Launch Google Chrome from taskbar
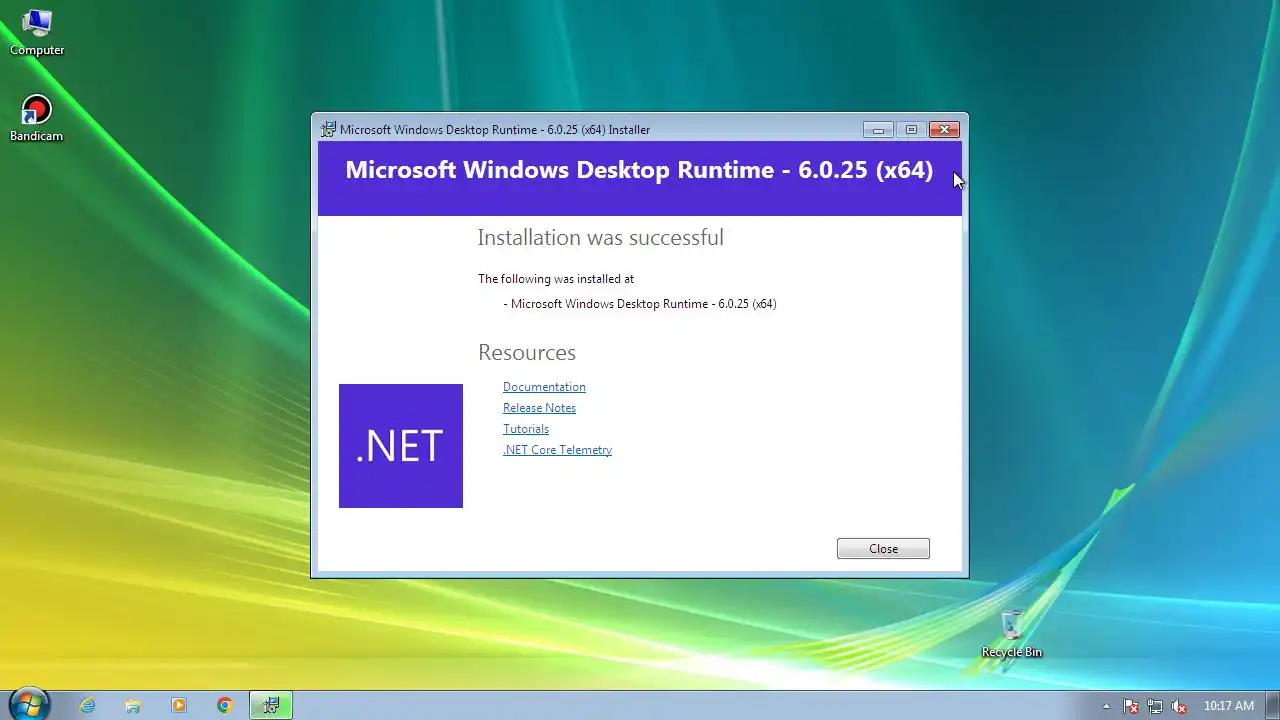 (x=225, y=705)
